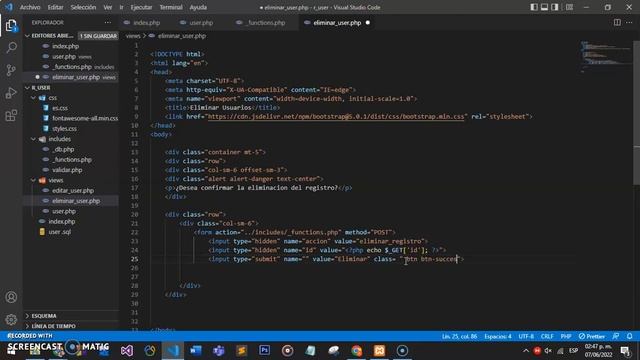Click unsaved dot on eliminar_user.php tab
This screenshot has width=640, height=360.
368,22
